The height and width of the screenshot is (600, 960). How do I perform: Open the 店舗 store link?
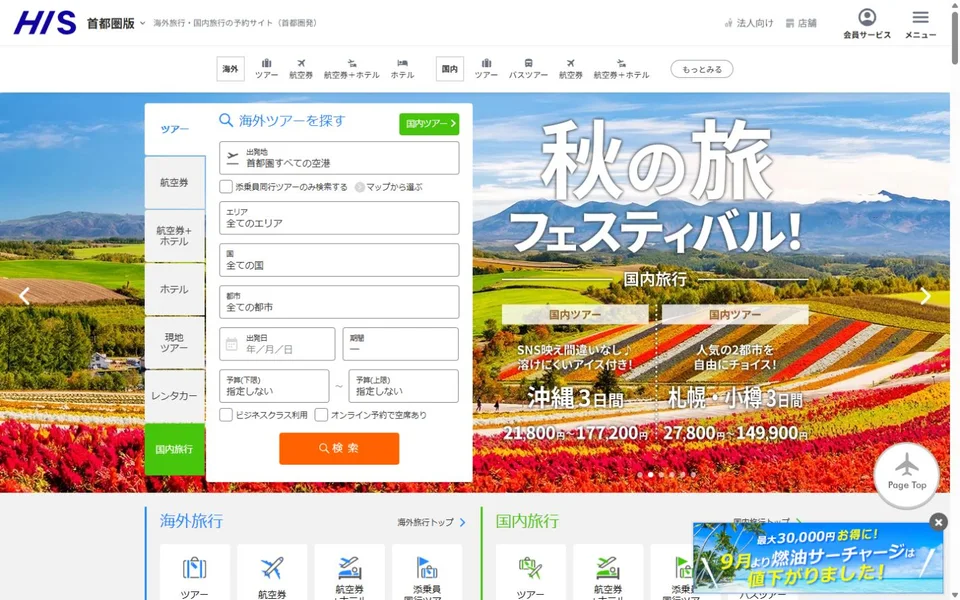(x=801, y=23)
